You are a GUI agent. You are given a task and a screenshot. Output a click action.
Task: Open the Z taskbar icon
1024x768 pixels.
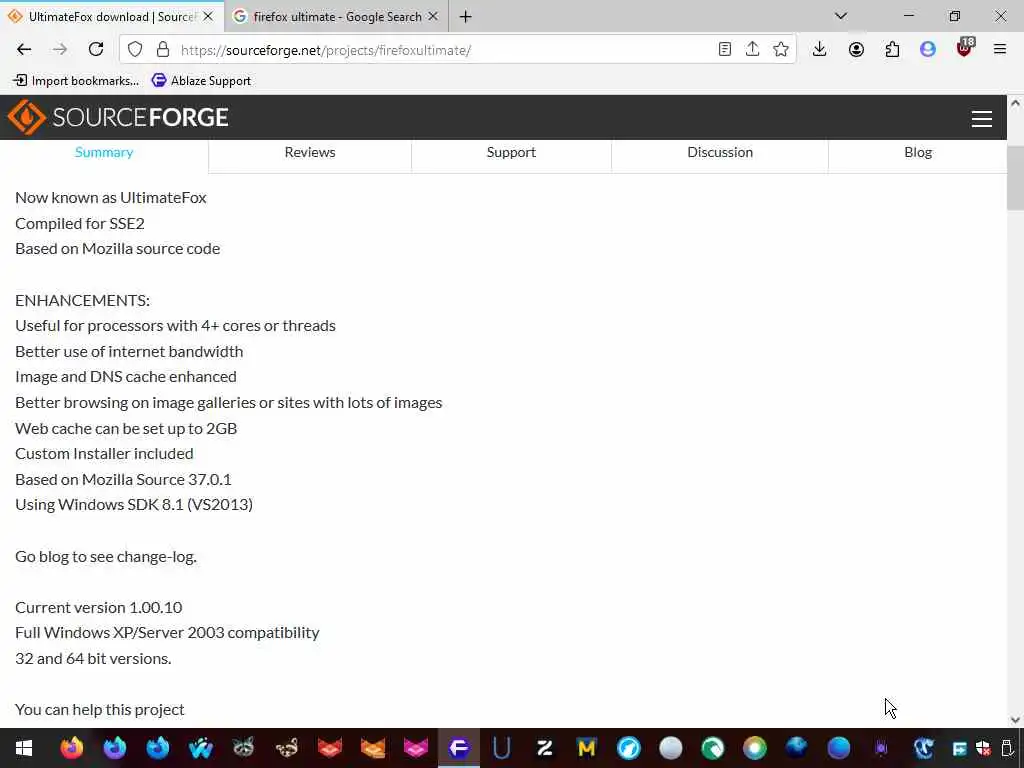coord(544,748)
